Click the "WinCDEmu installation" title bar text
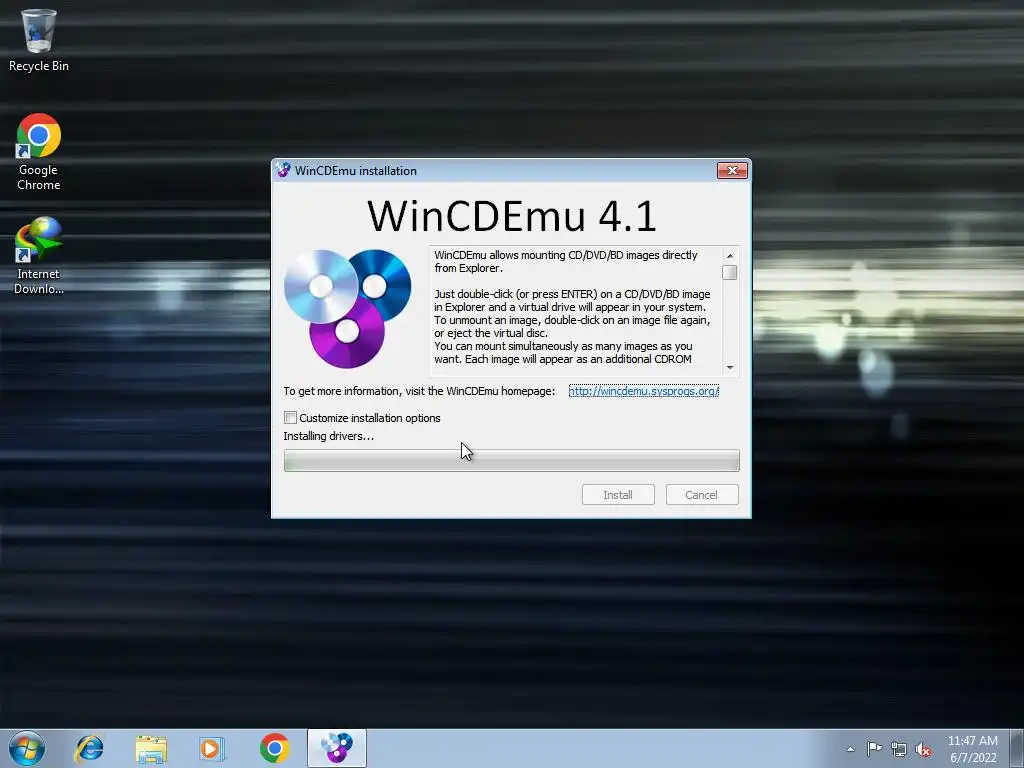Viewport: 1024px width, 768px height. [355, 170]
